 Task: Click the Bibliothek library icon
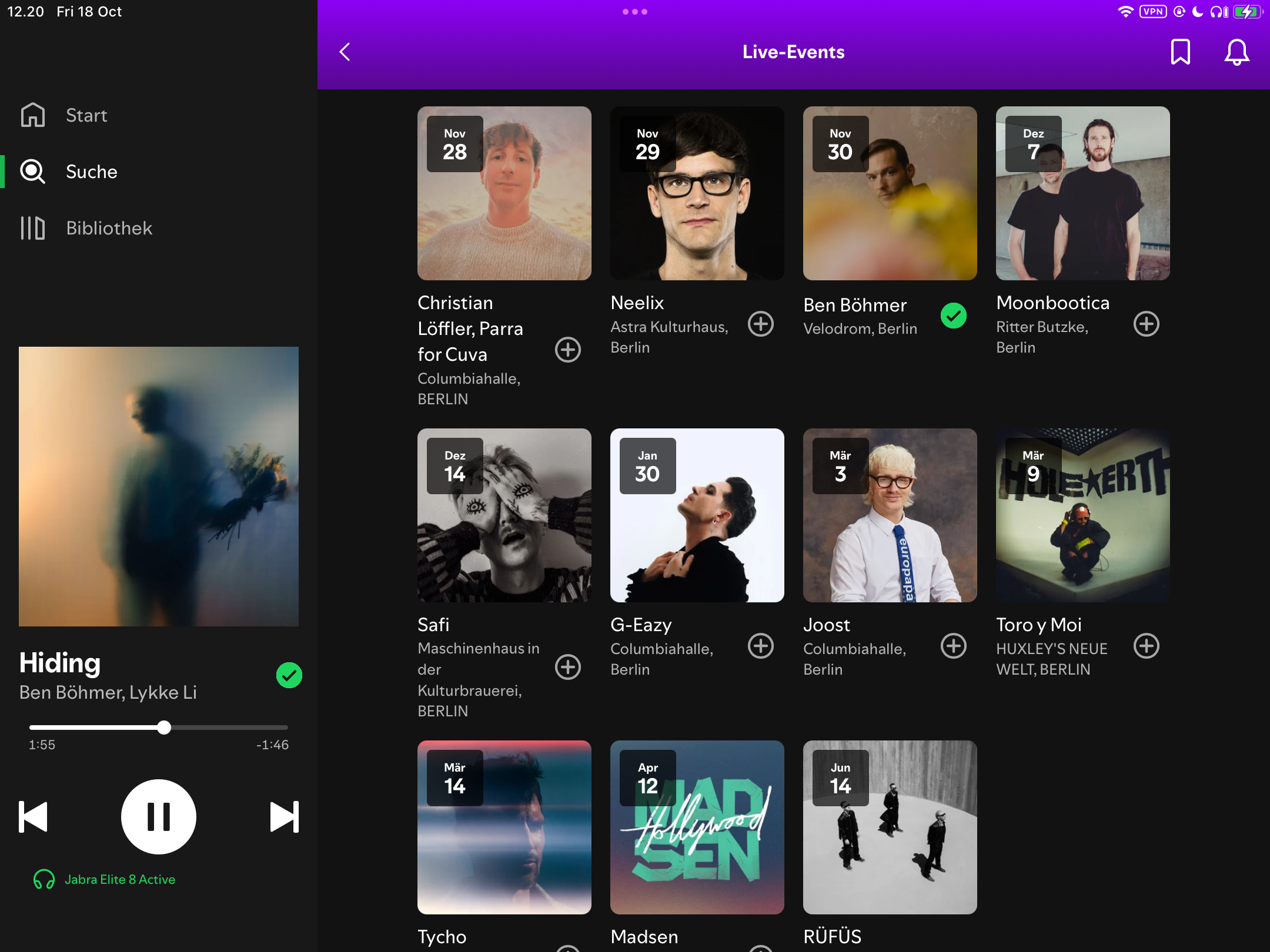click(33, 228)
